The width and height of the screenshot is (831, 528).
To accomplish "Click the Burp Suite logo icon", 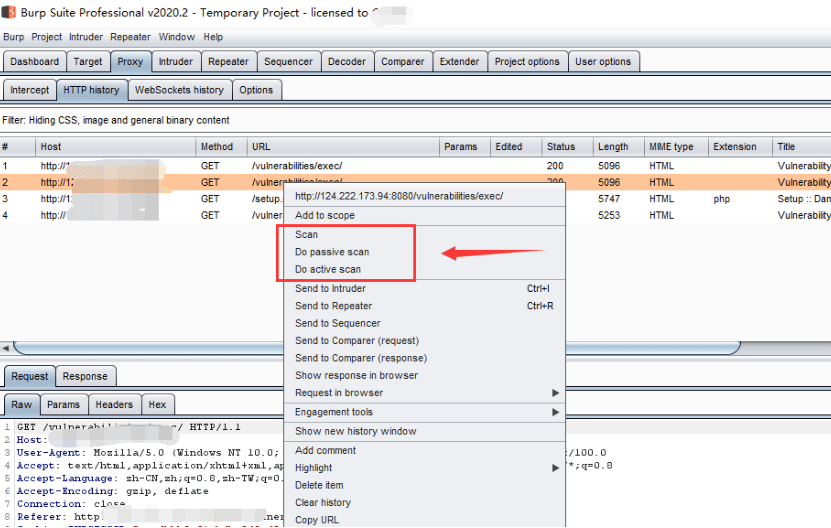I will pyautogui.click(x=8, y=12).
